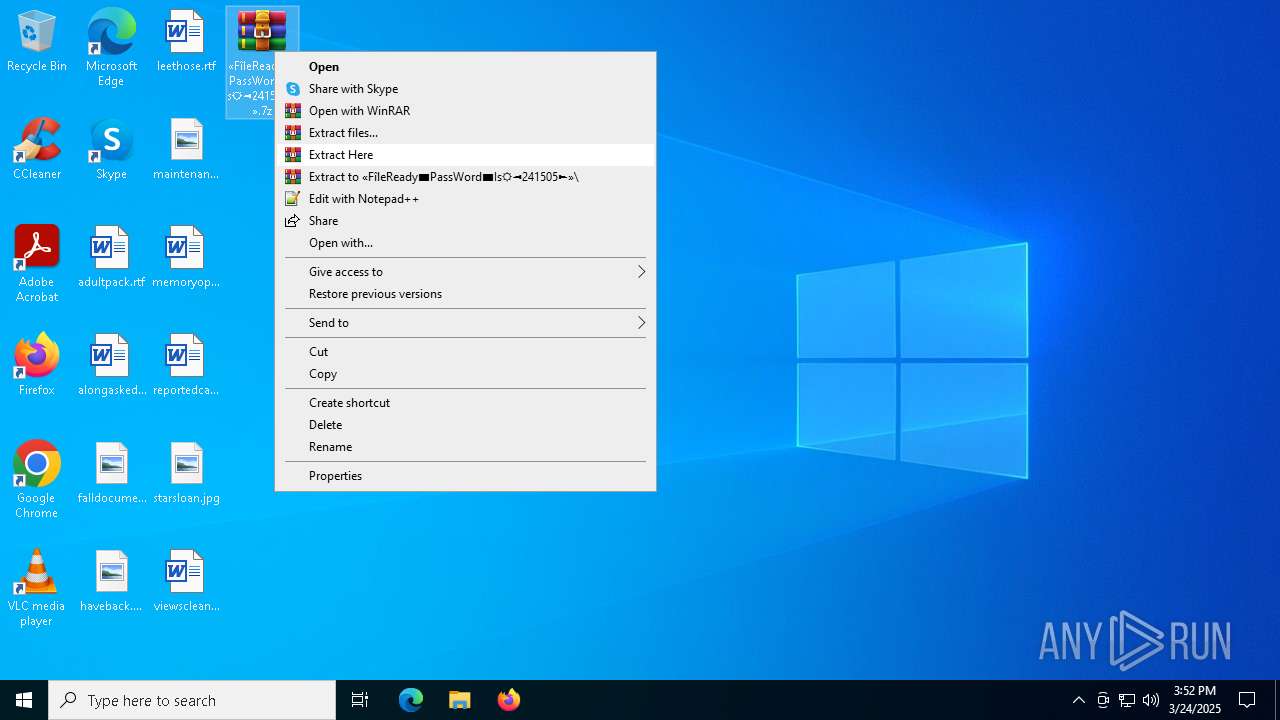Select the reportedca... document icon
1280x720 pixels.
[x=186, y=366]
